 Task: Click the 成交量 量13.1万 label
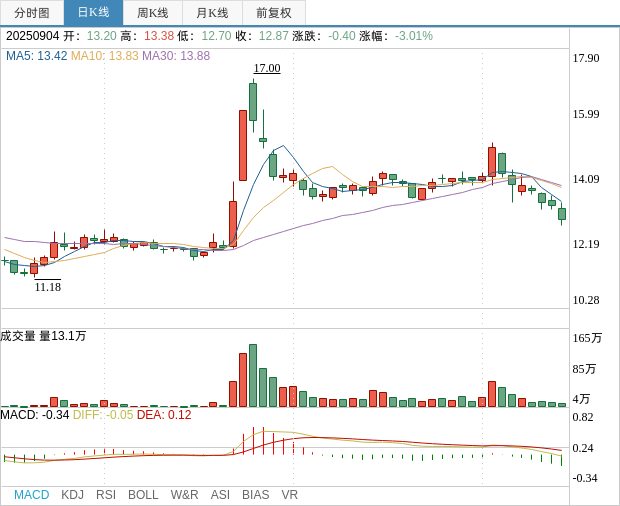[43, 336]
